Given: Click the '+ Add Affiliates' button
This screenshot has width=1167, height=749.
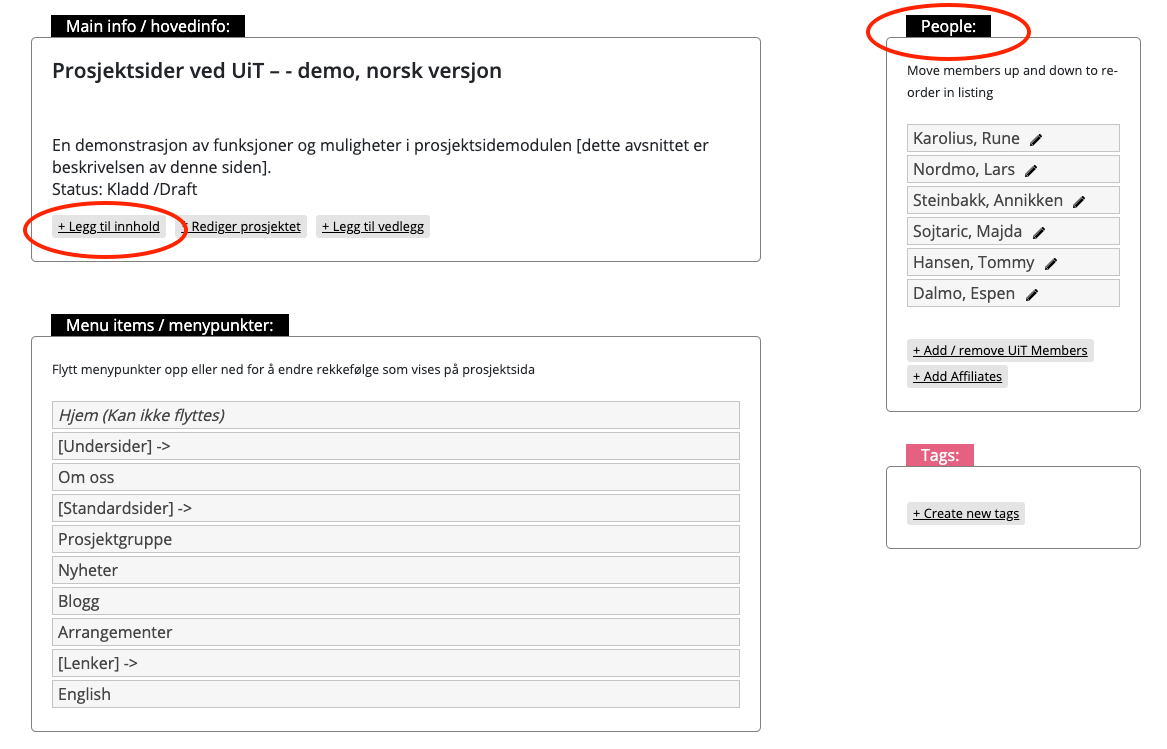Looking at the screenshot, I should click(957, 376).
